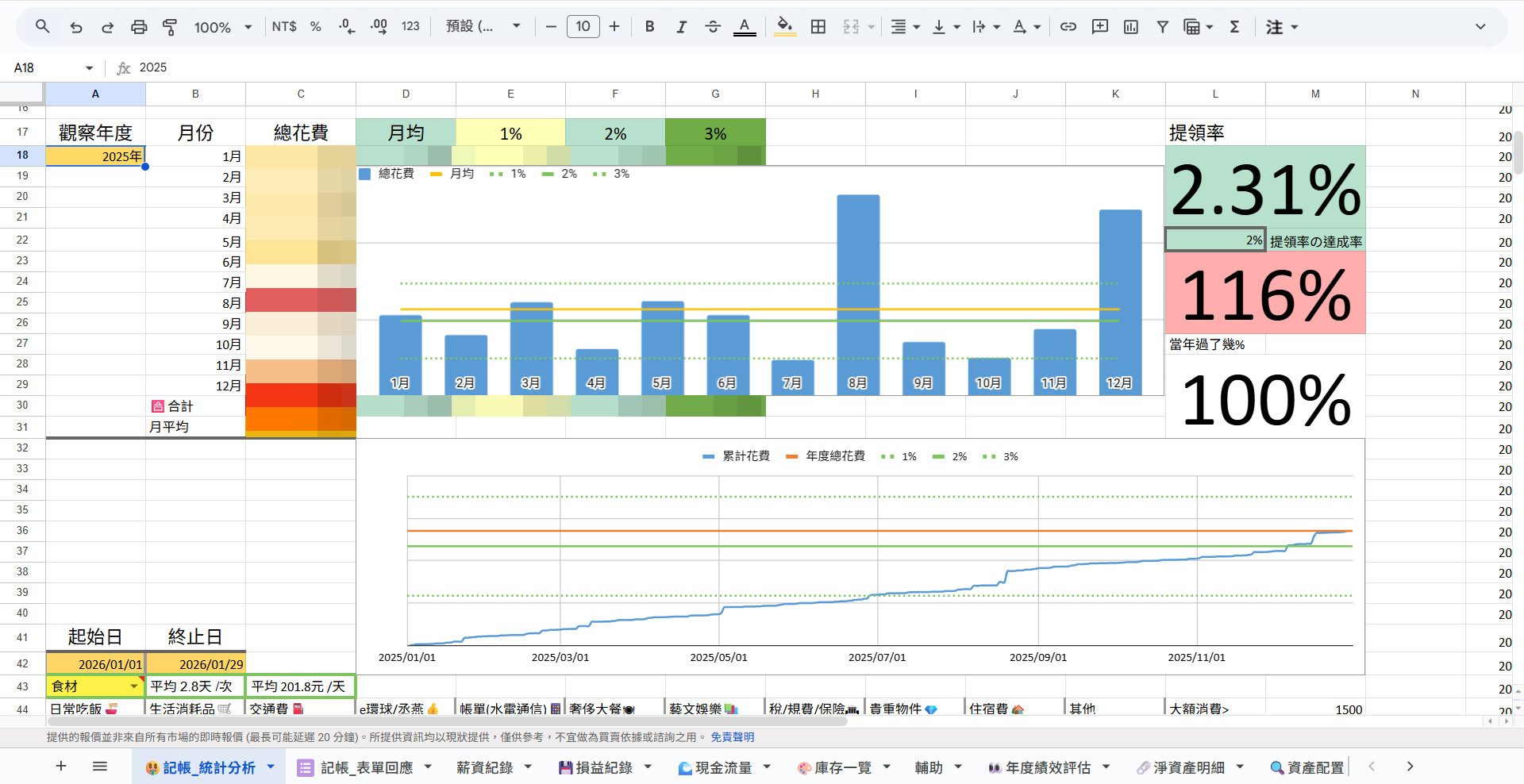Switch to the 薪資紀錄 sheet tab
The height and width of the screenshot is (784, 1524).
click(484, 767)
